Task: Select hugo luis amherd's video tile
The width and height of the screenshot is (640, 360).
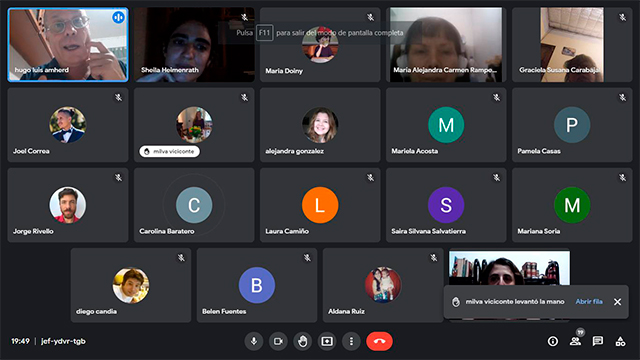Action: (x=68, y=45)
